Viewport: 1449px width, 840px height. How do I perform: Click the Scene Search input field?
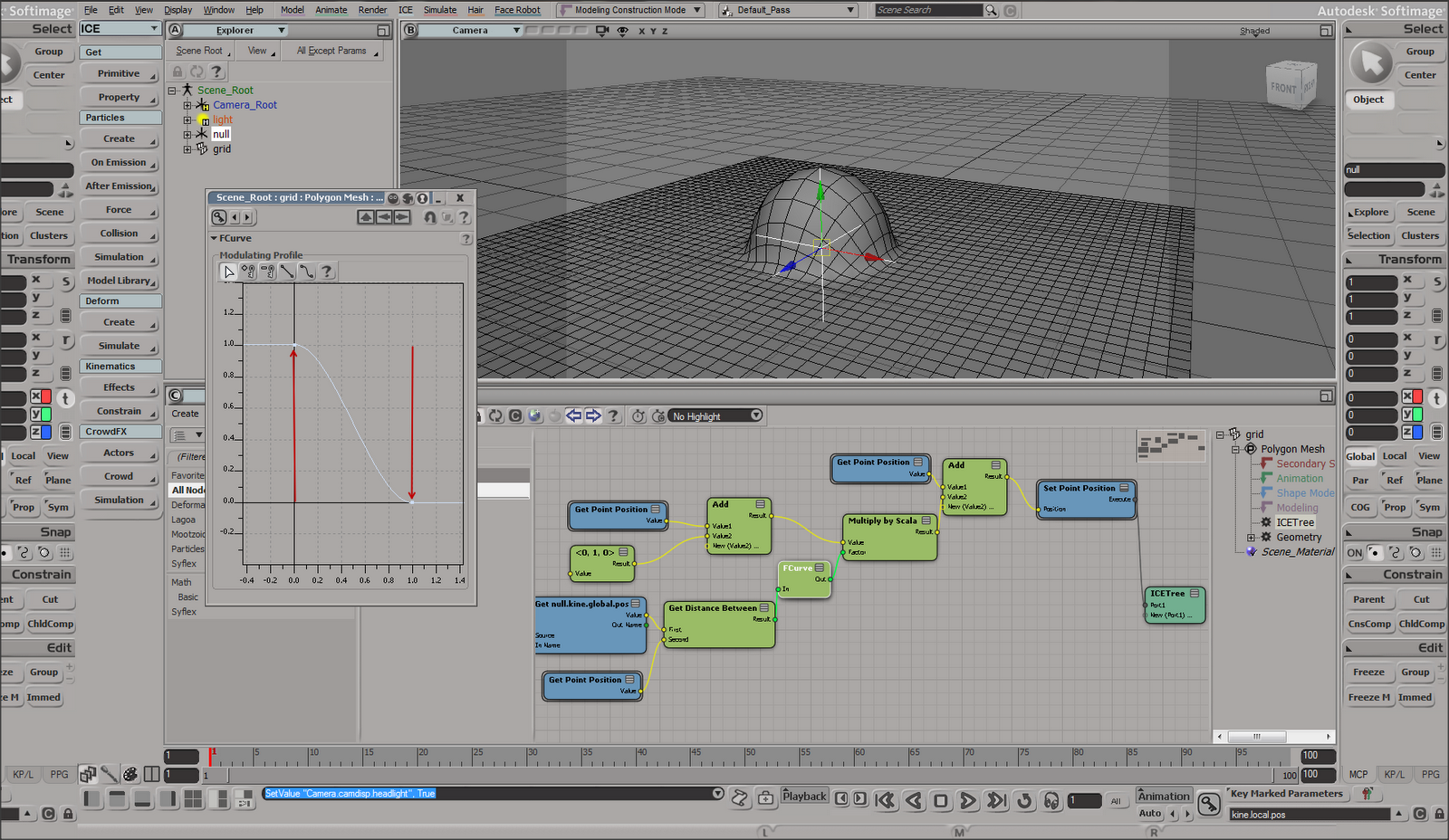[x=928, y=10]
